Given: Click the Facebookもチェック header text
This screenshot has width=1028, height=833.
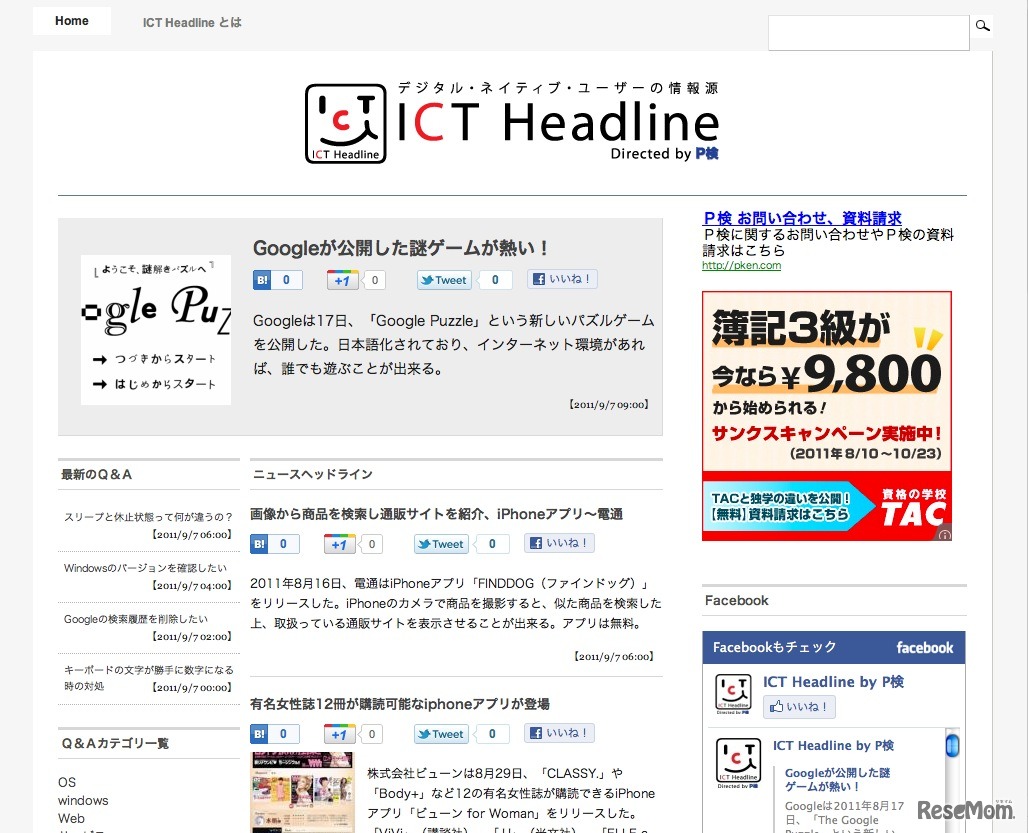Looking at the screenshot, I should pyautogui.click(x=775, y=647).
